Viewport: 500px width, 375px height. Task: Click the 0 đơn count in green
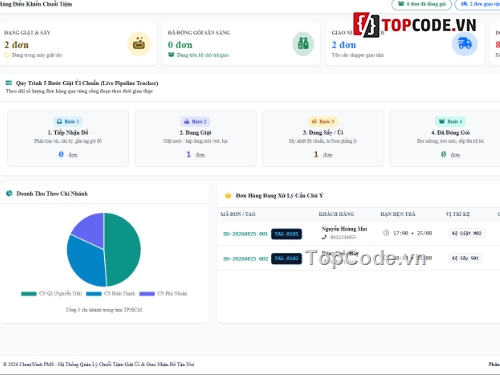pos(180,45)
